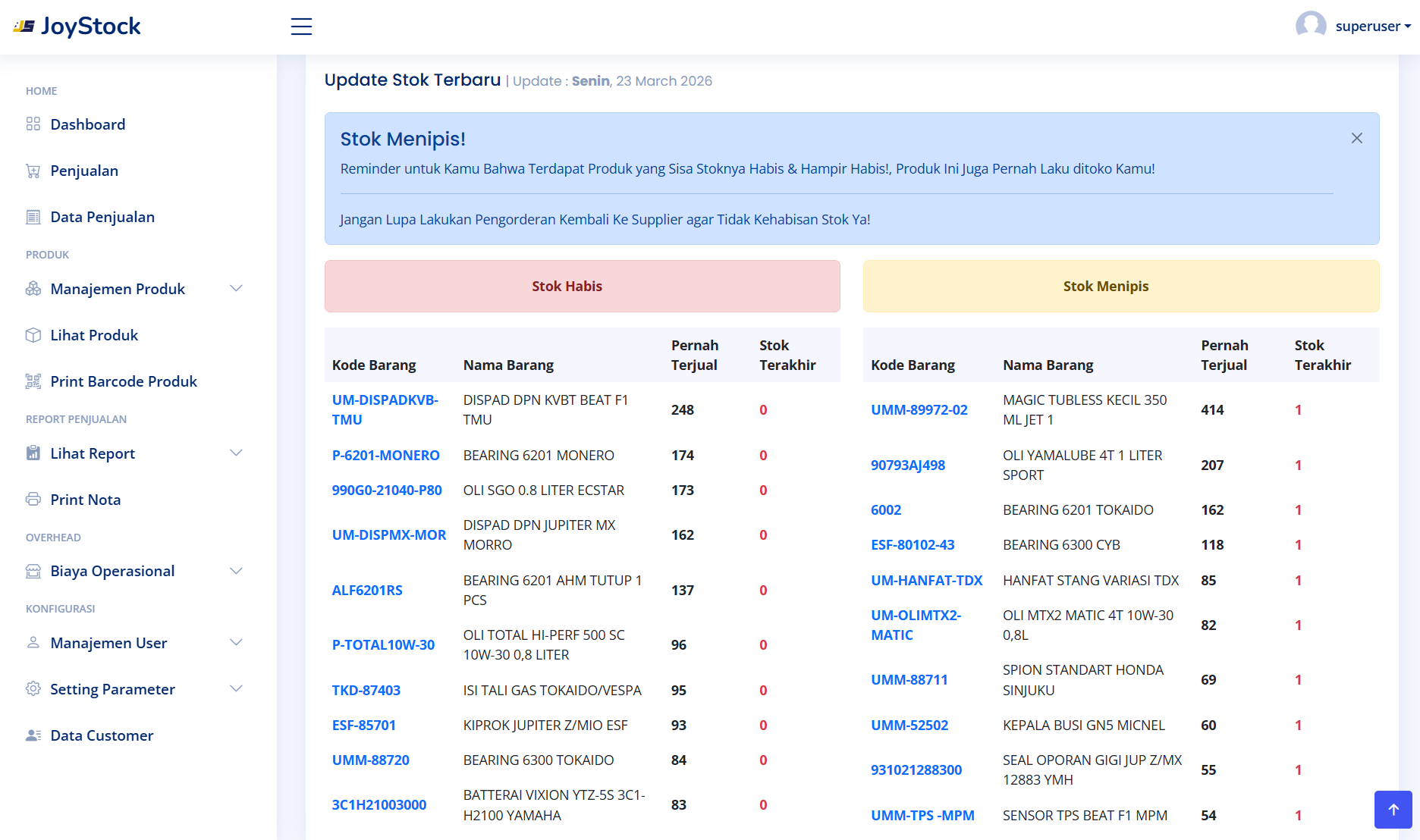The height and width of the screenshot is (840, 1420).
Task: Click the Print Barcode Produk icon
Action: point(33,381)
